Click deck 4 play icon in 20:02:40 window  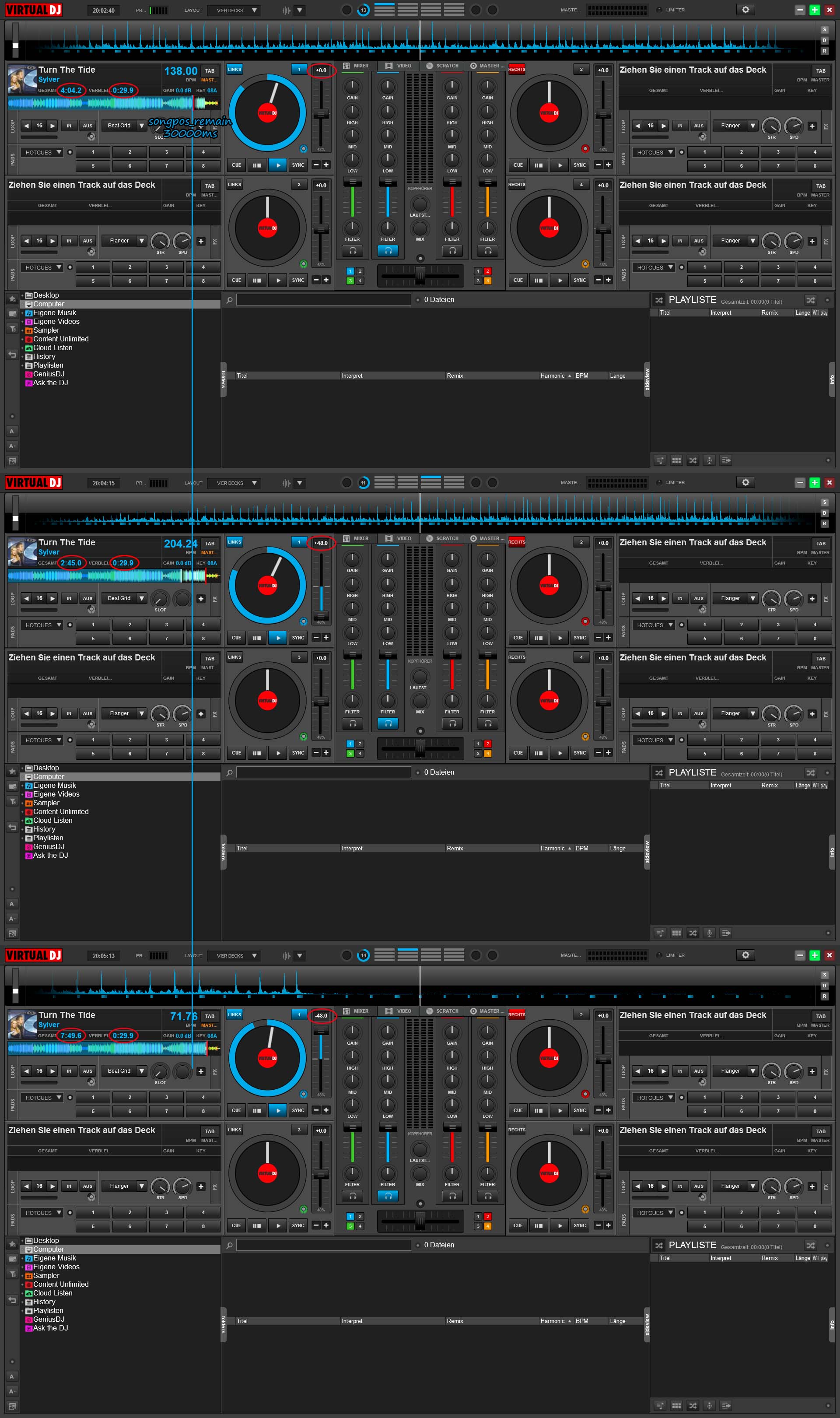(559, 280)
